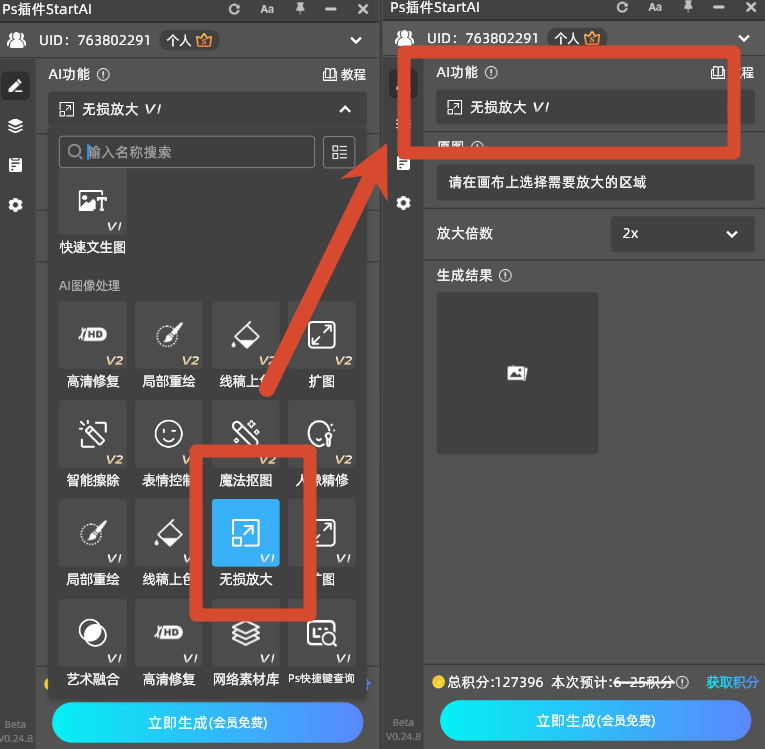Click info icon next to AI功能 in right panel
The height and width of the screenshot is (749, 765).
(491, 73)
